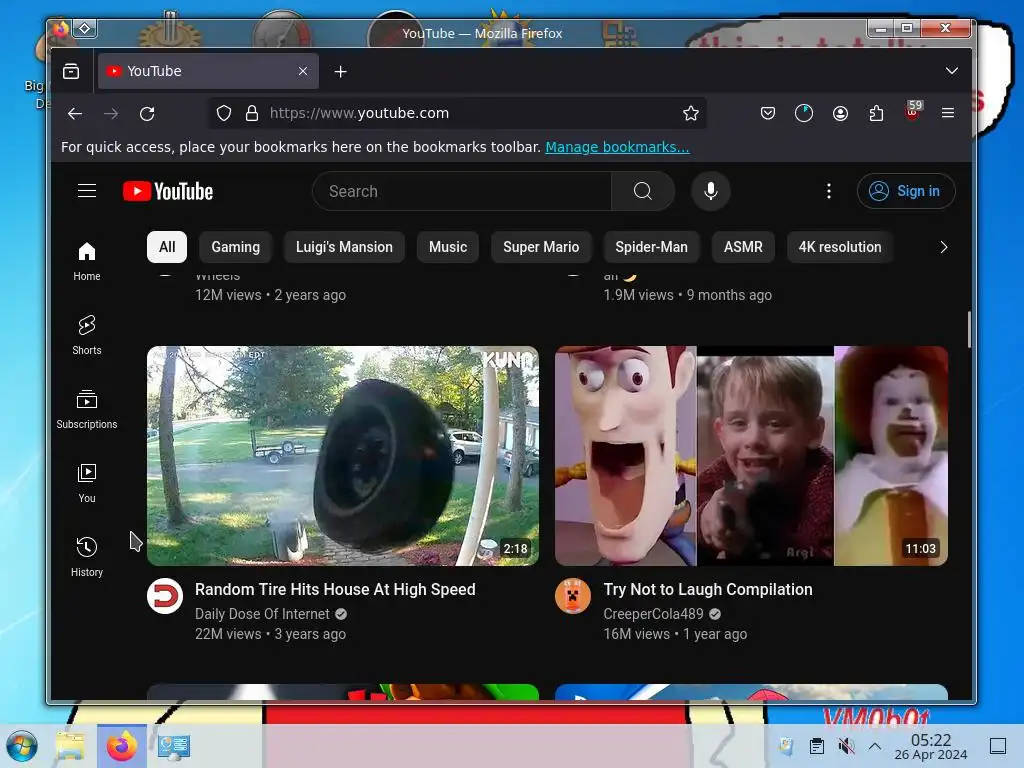The width and height of the screenshot is (1024, 768).
Task: Open a new tab with plus button
Action: 340,71
